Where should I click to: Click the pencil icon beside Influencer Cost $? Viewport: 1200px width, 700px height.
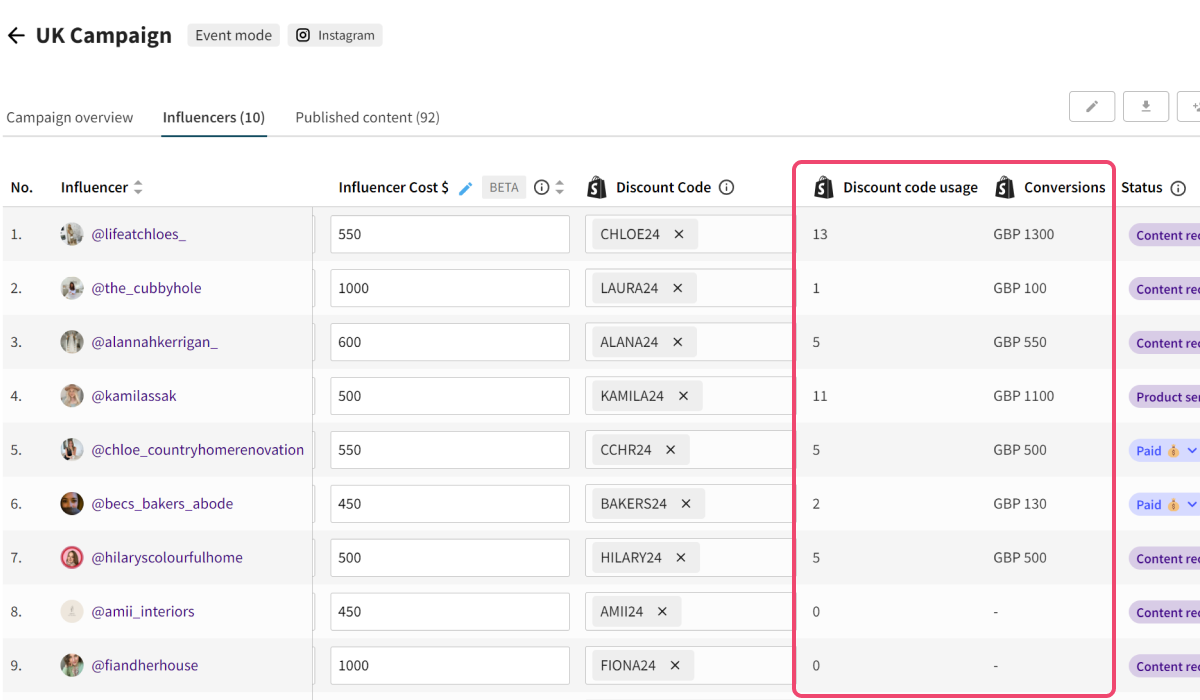pos(465,187)
